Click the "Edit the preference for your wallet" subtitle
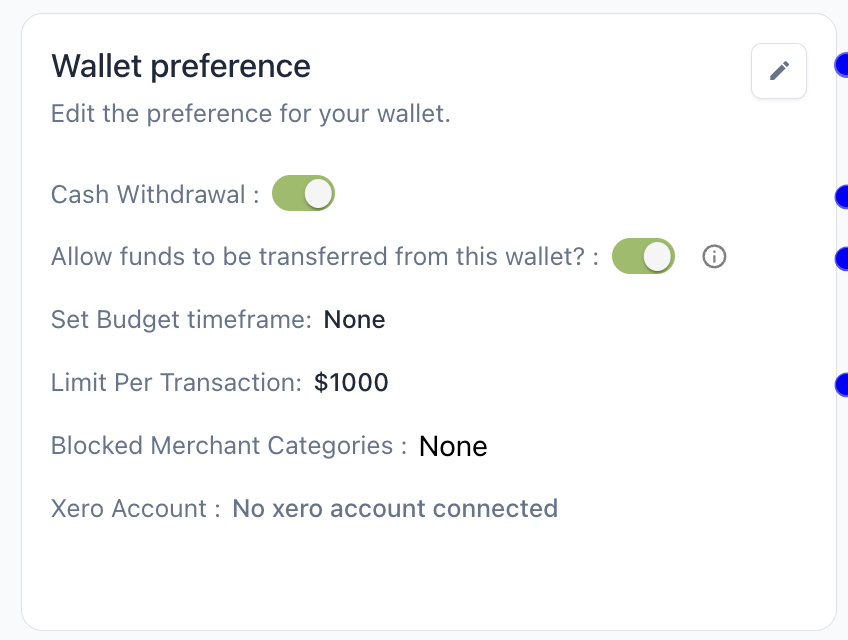This screenshot has height=640, width=848. (251, 114)
